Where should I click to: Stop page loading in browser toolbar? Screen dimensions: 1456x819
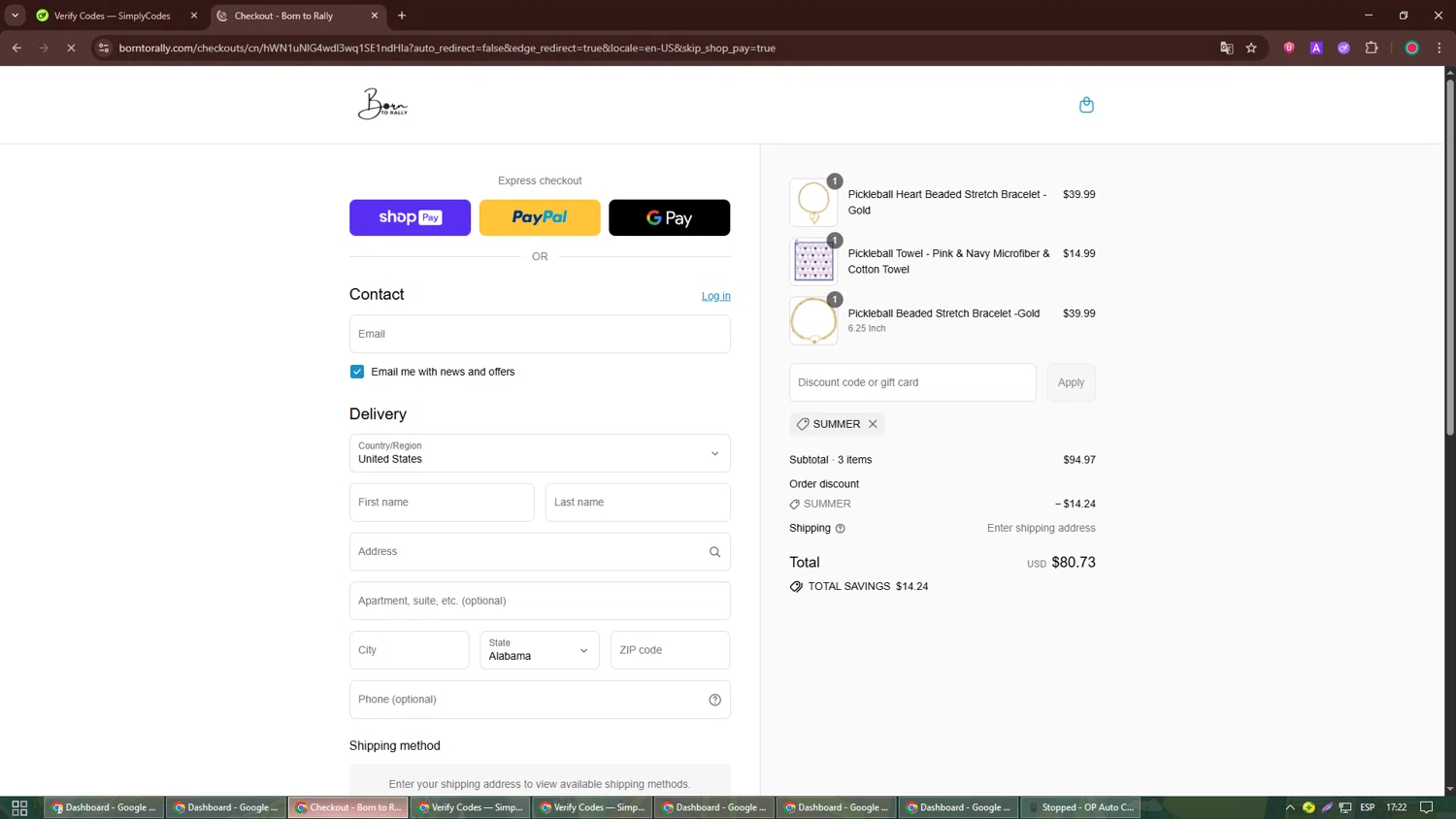pyautogui.click(x=71, y=48)
